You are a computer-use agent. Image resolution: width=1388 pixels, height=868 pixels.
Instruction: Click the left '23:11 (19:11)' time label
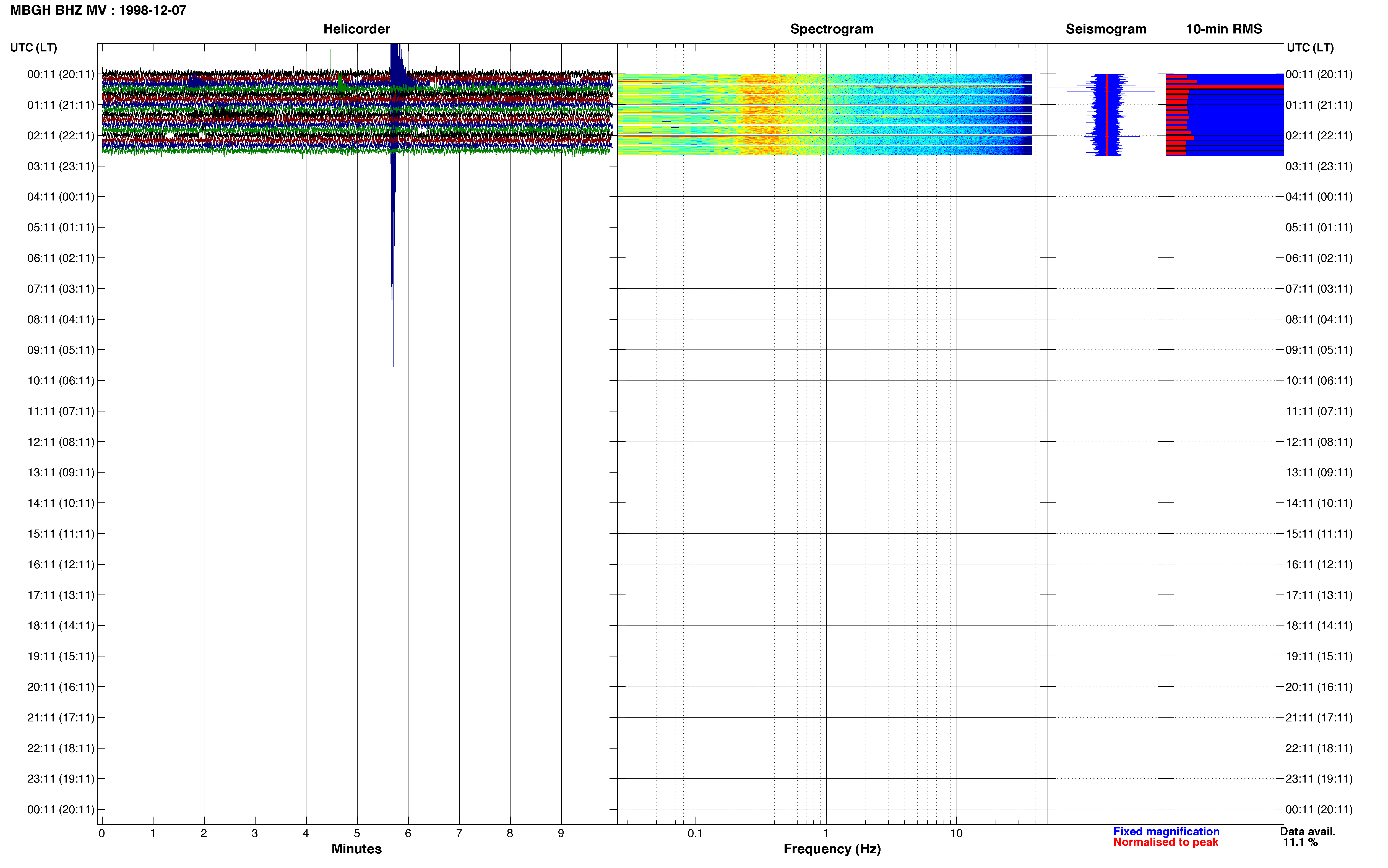tap(61, 778)
